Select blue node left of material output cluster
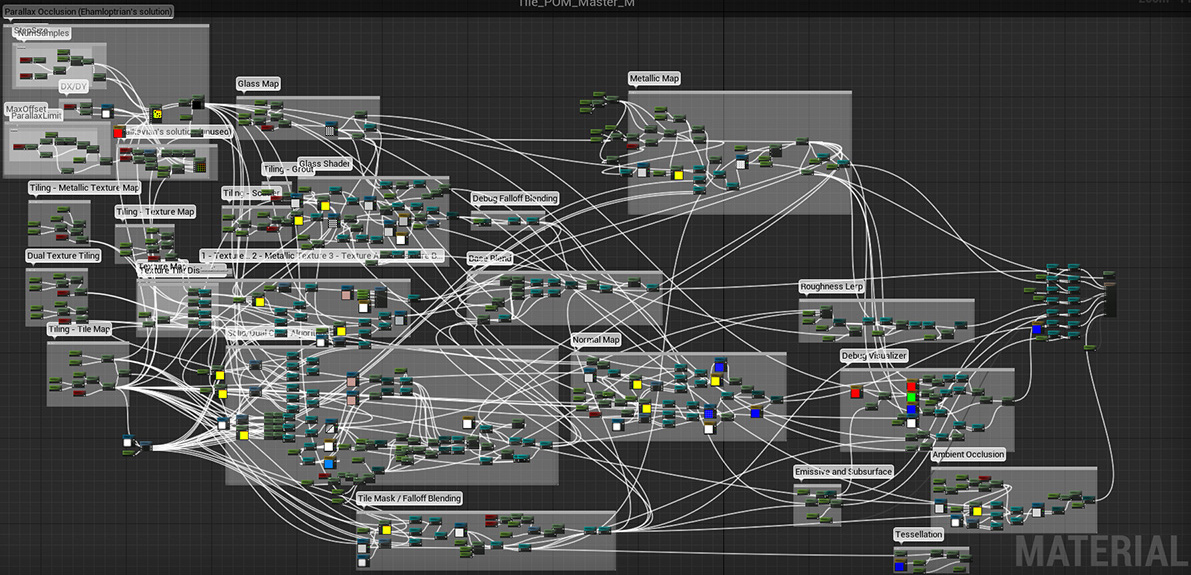The height and width of the screenshot is (575, 1191). click(x=1037, y=329)
